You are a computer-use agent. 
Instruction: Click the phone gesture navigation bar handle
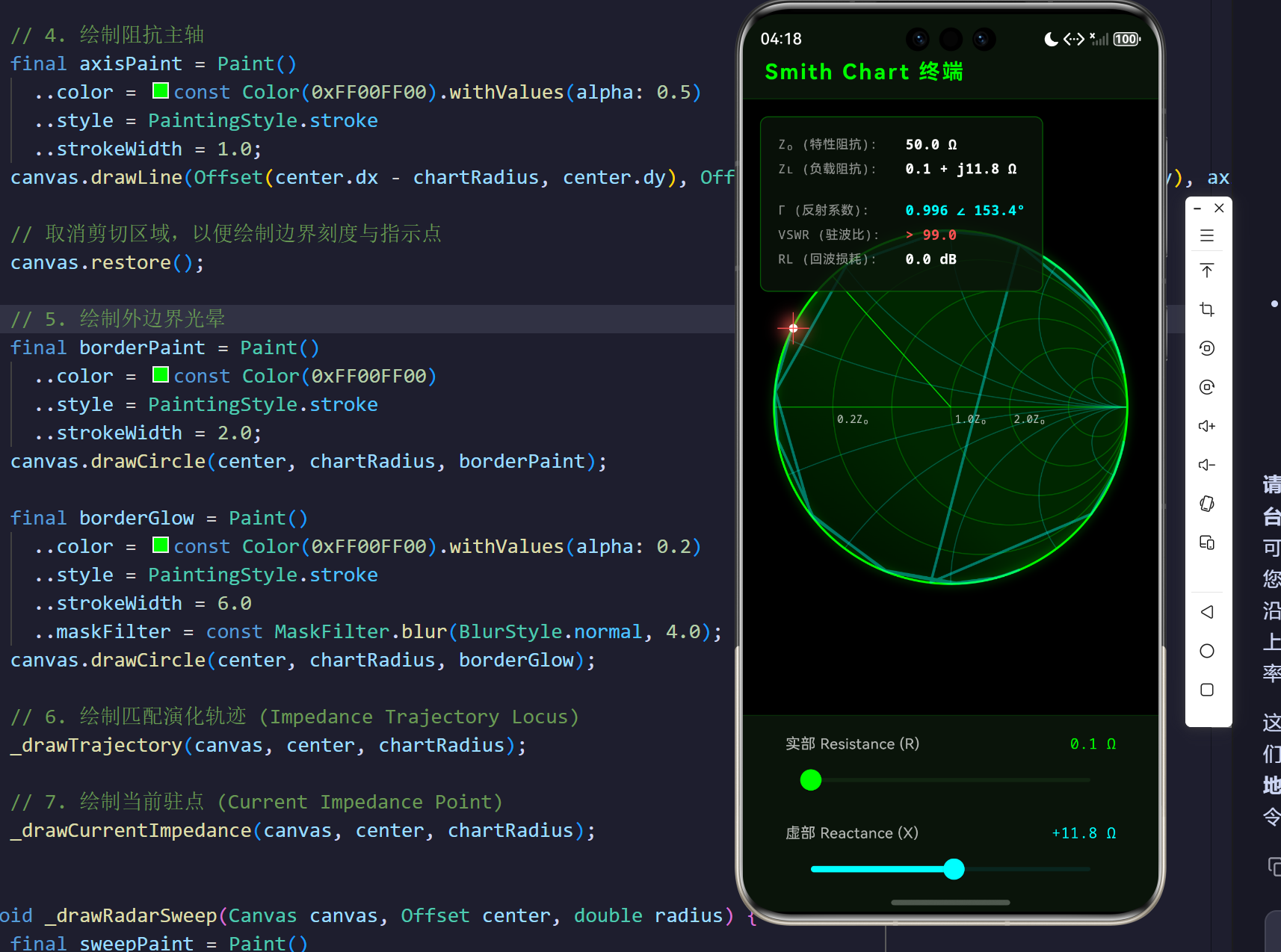(x=951, y=902)
